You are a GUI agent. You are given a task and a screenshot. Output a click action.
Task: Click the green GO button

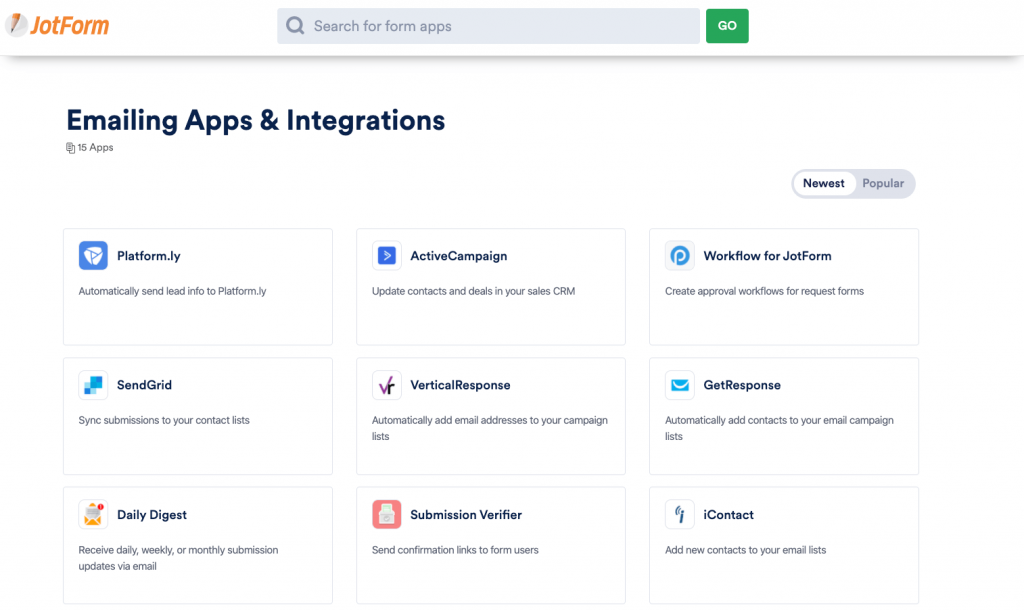point(727,26)
